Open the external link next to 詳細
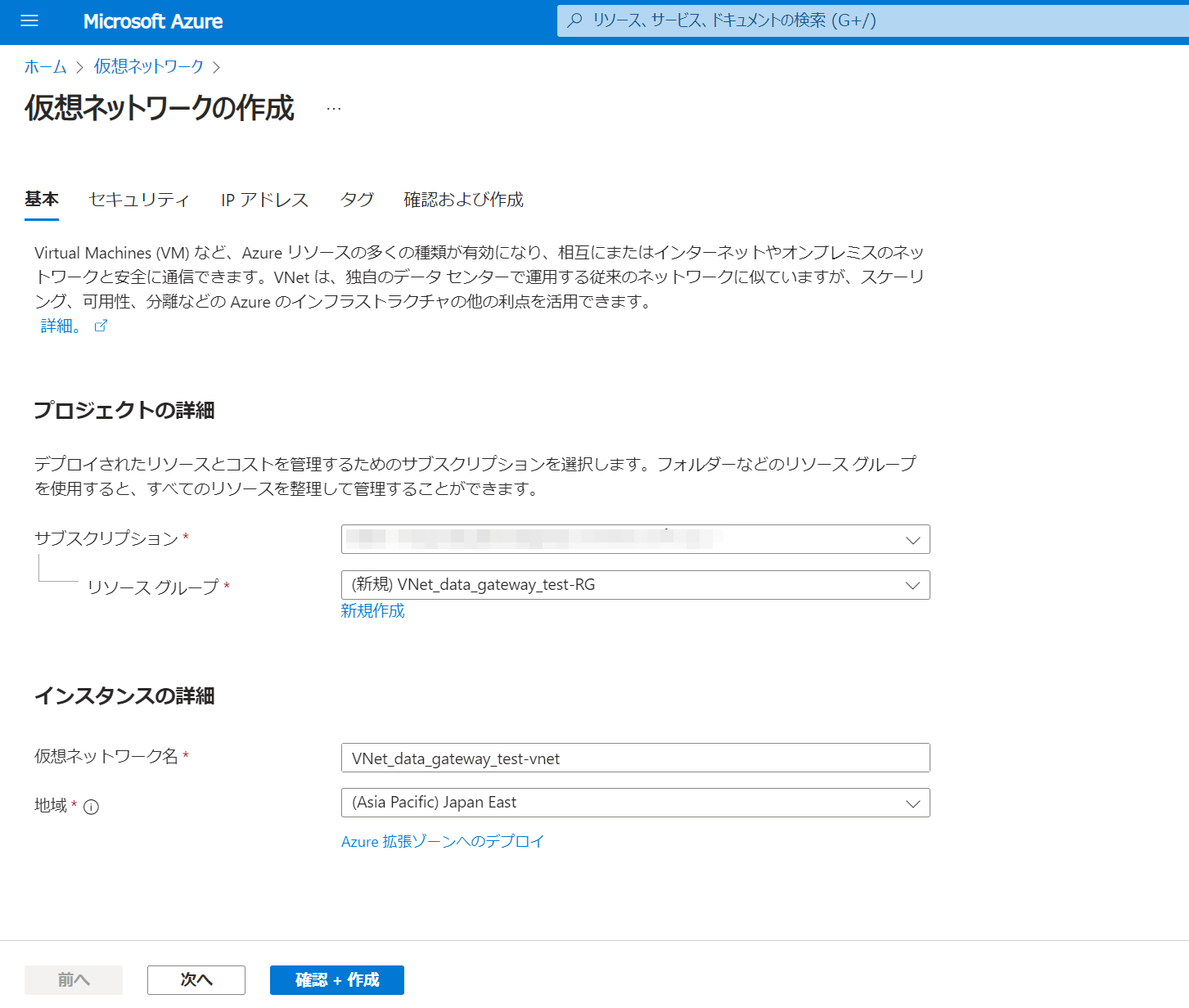 101,325
